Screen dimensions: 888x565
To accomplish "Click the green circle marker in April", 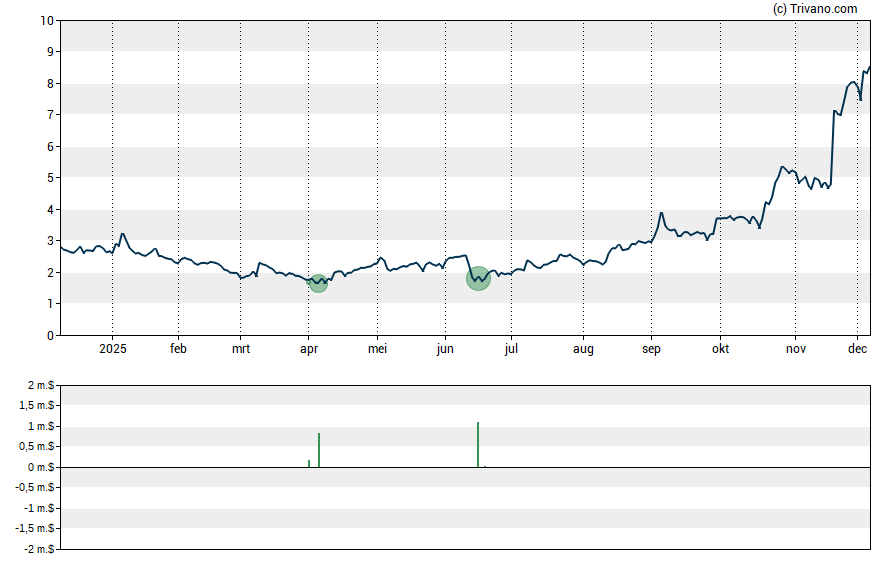I will point(318,283).
